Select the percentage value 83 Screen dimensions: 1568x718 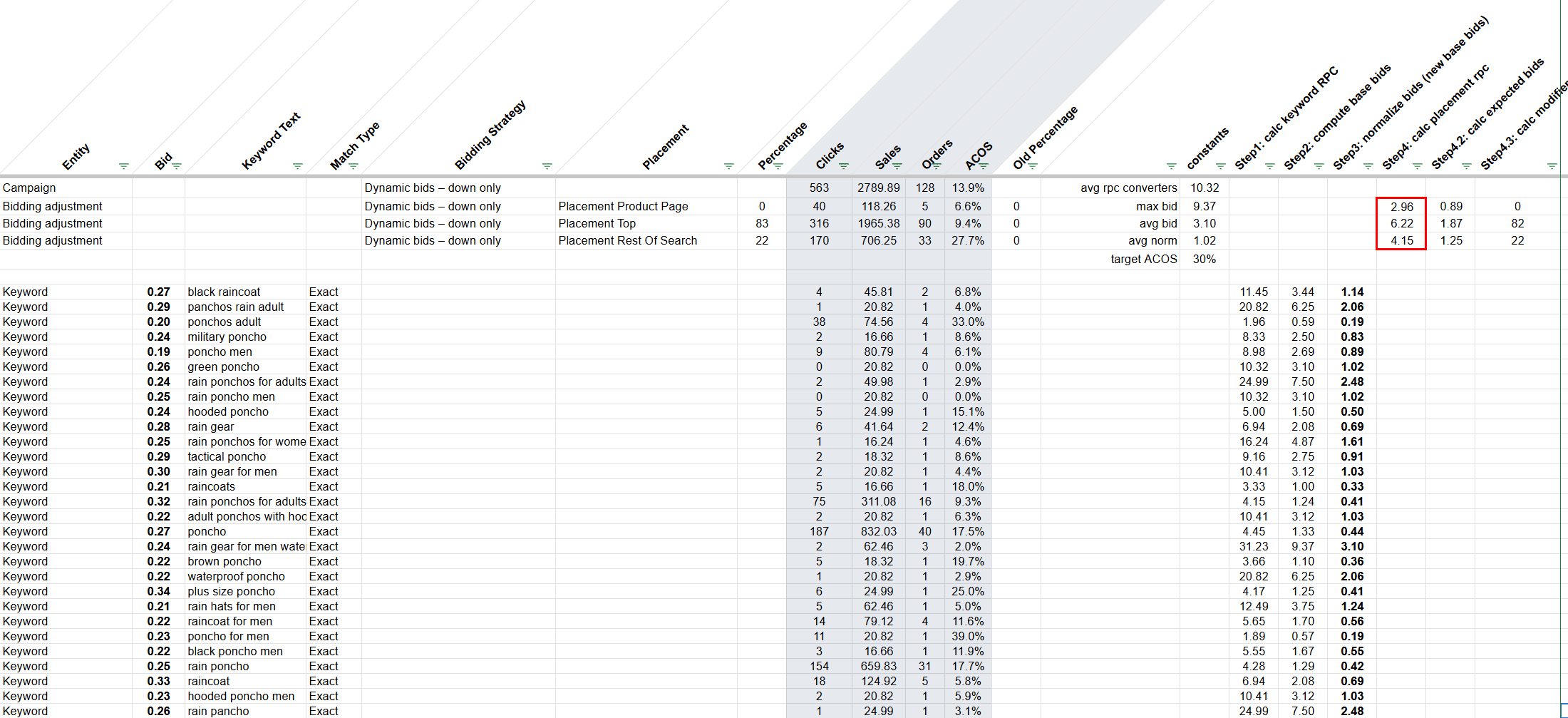(x=762, y=223)
